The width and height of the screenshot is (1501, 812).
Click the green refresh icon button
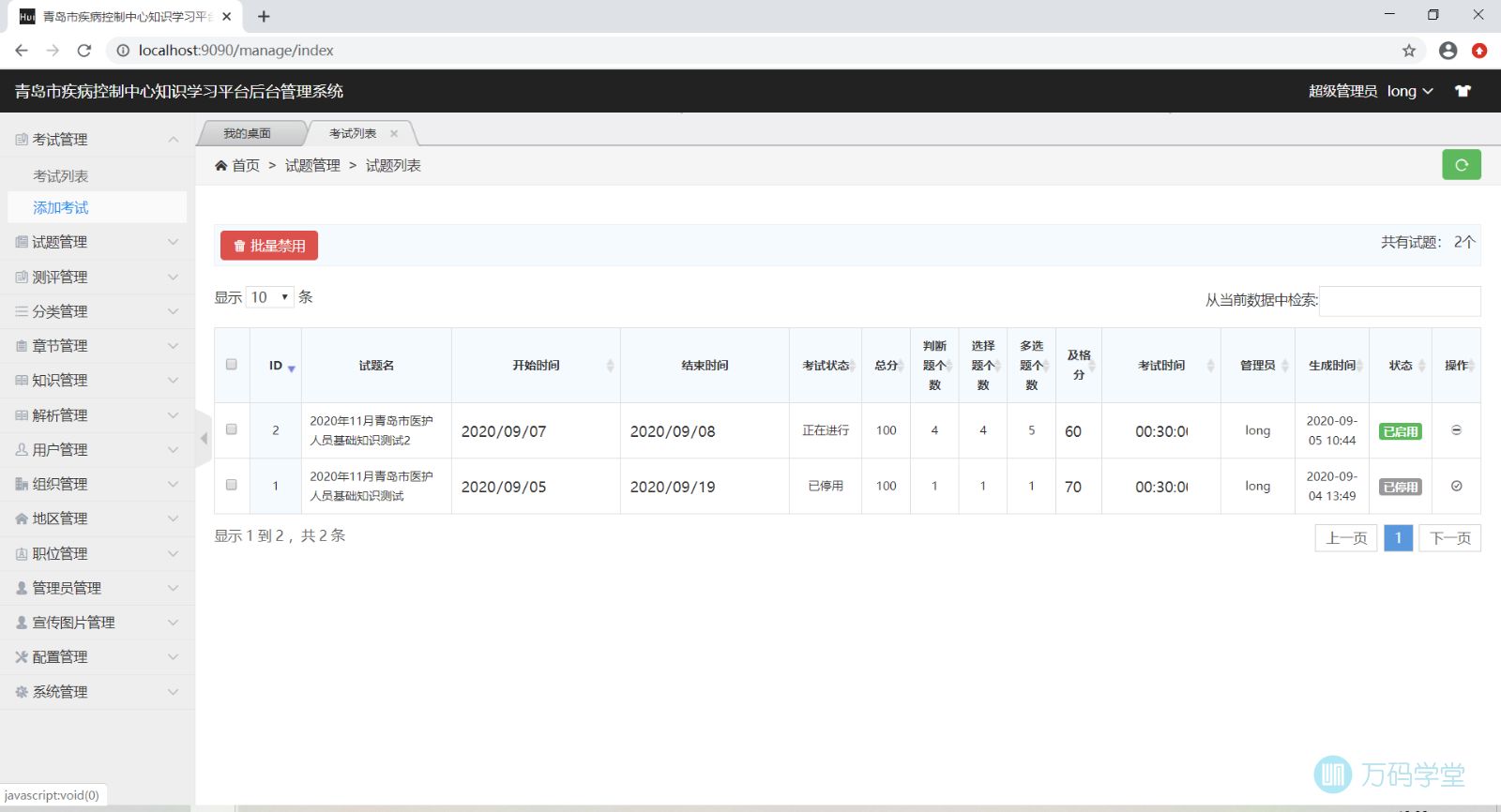point(1462,165)
